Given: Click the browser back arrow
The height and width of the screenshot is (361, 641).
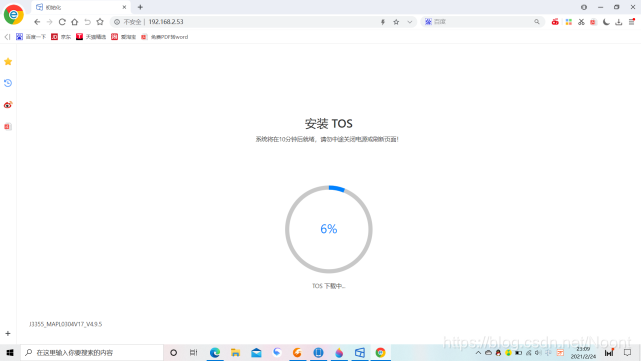Looking at the screenshot, I should [37, 22].
